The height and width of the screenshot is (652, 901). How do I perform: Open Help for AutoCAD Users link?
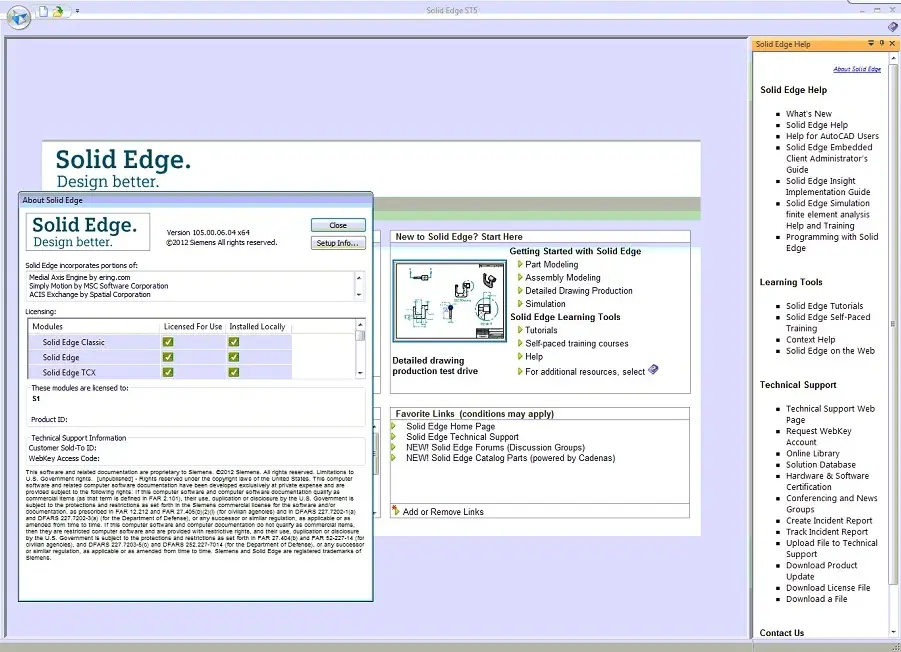coord(832,136)
